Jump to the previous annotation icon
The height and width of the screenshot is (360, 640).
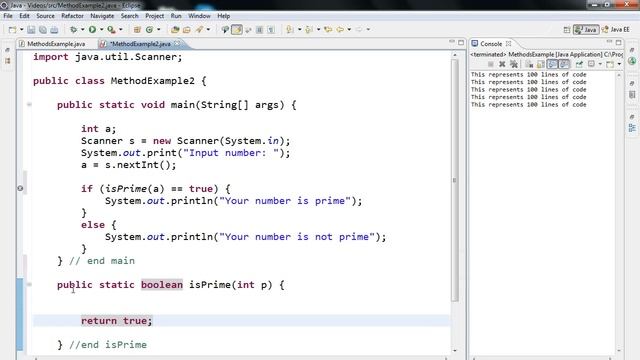(x=309, y=29)
